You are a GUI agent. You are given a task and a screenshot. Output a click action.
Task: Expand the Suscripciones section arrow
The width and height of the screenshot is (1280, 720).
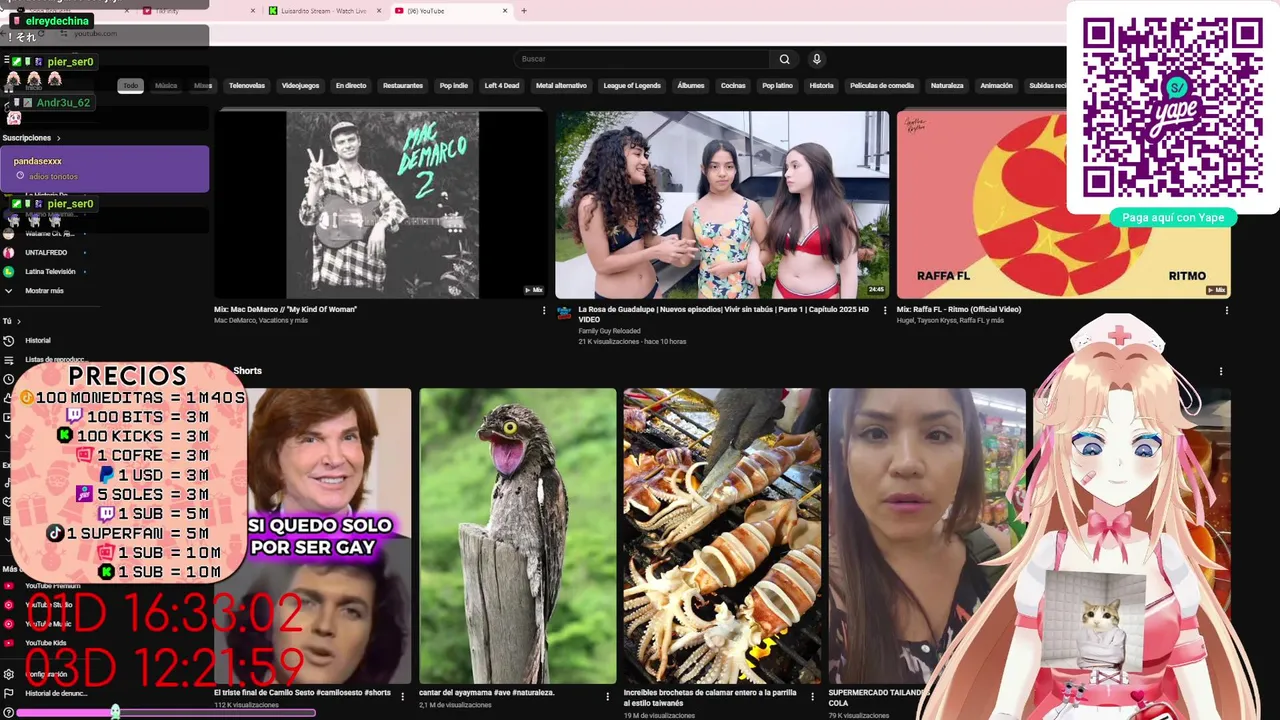58,138
